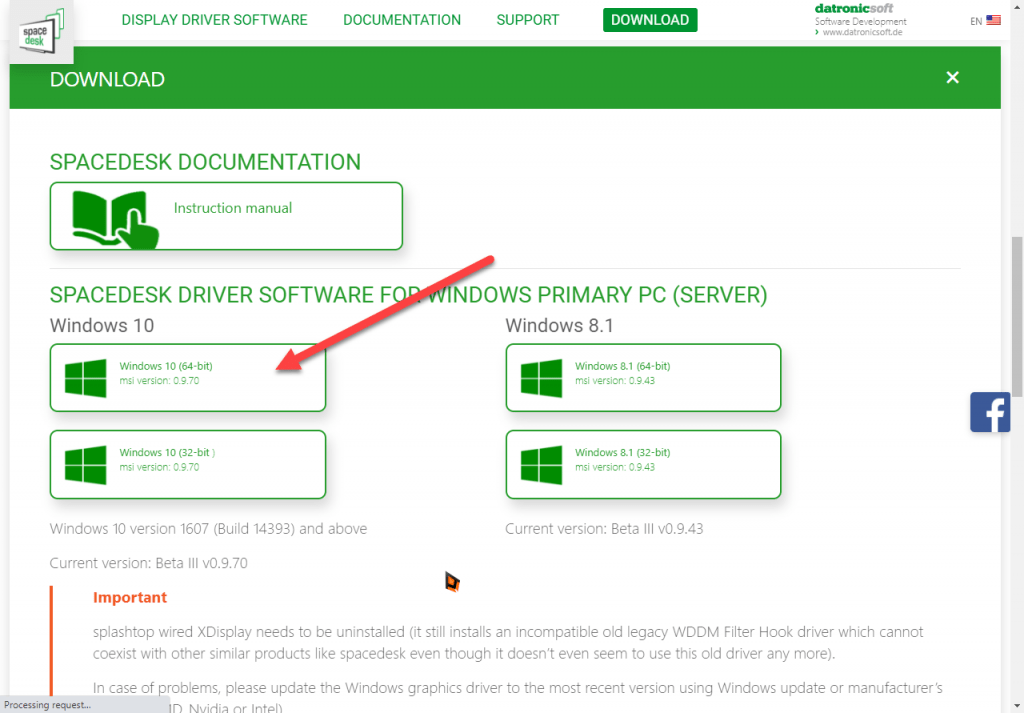Click the Windows logo on Windows 8.1 (64-bit)
The width and height of the screenshot is (1024, 713).
point(540,377)
